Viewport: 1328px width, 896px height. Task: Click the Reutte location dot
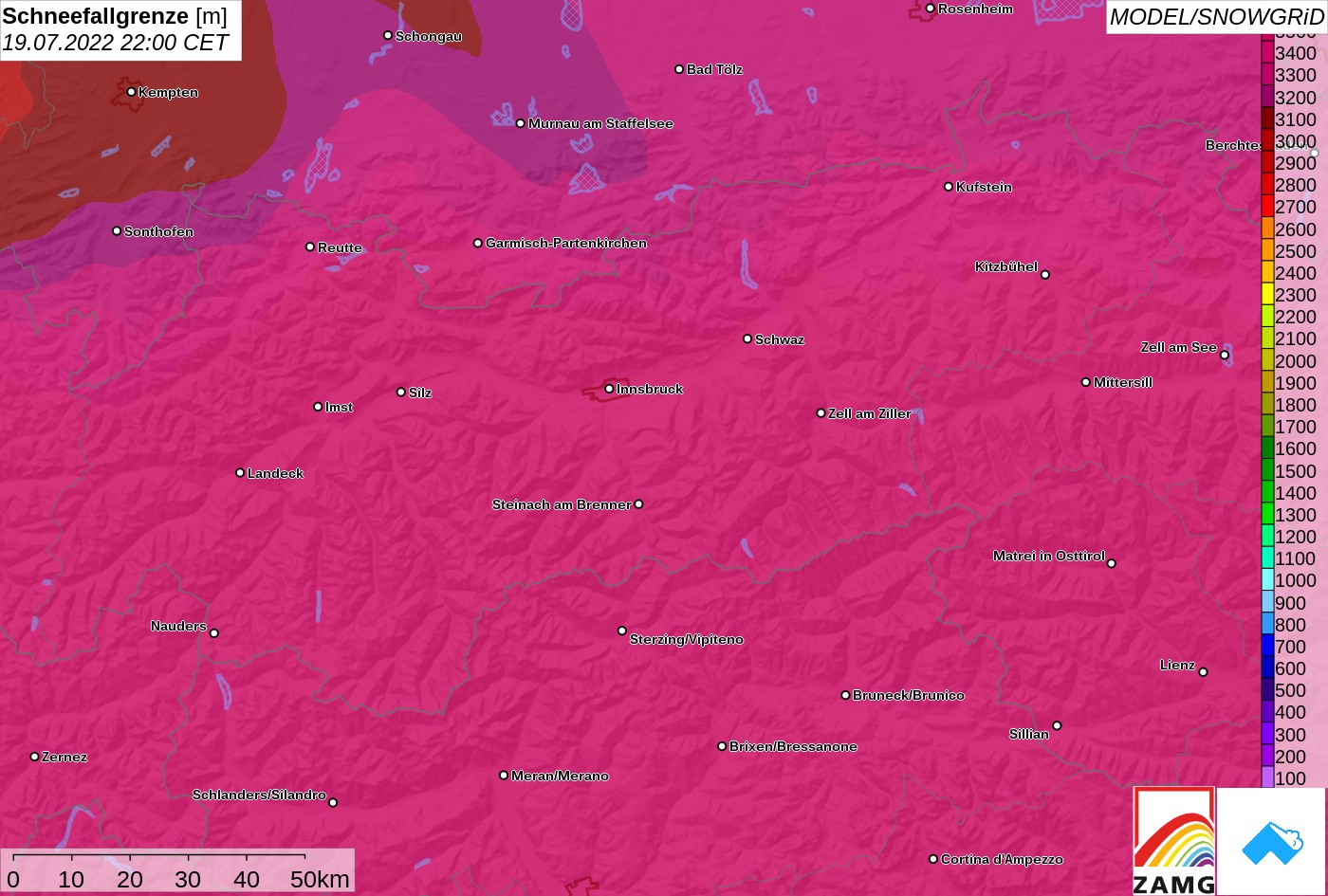(x=310, y=247)
